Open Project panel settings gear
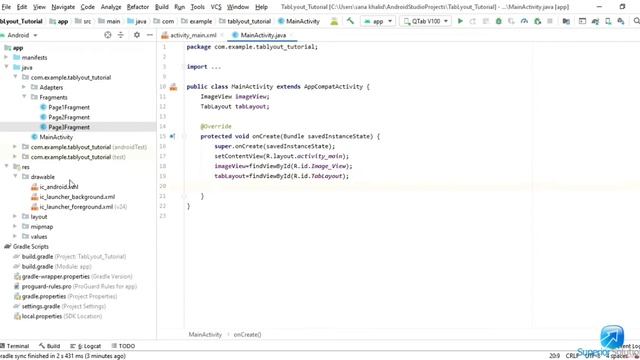 click(x=137, y=35)
